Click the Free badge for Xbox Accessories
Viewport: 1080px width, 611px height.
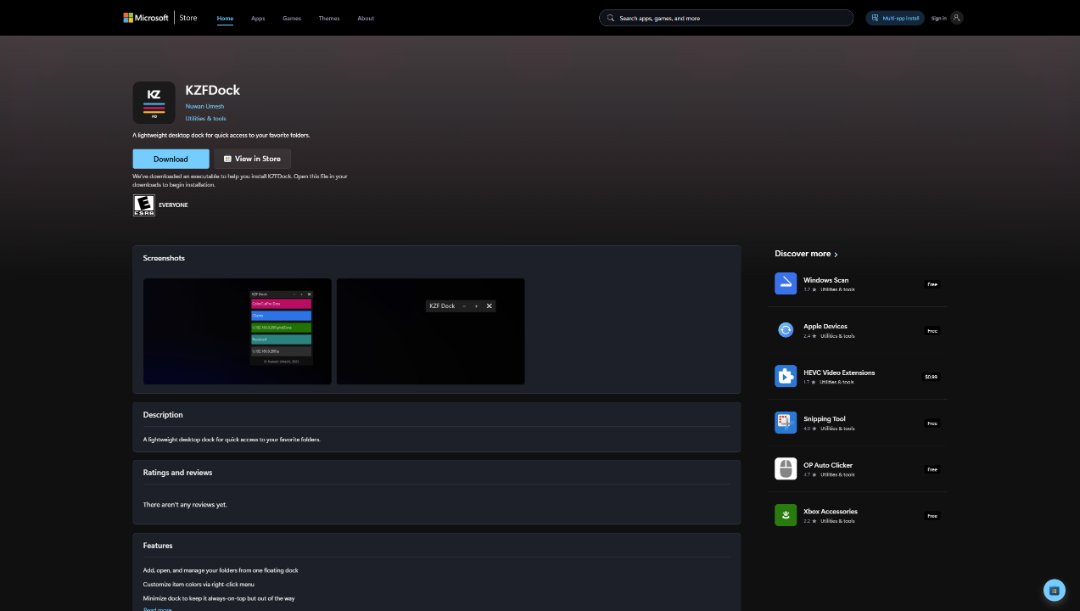click(932, 516)
